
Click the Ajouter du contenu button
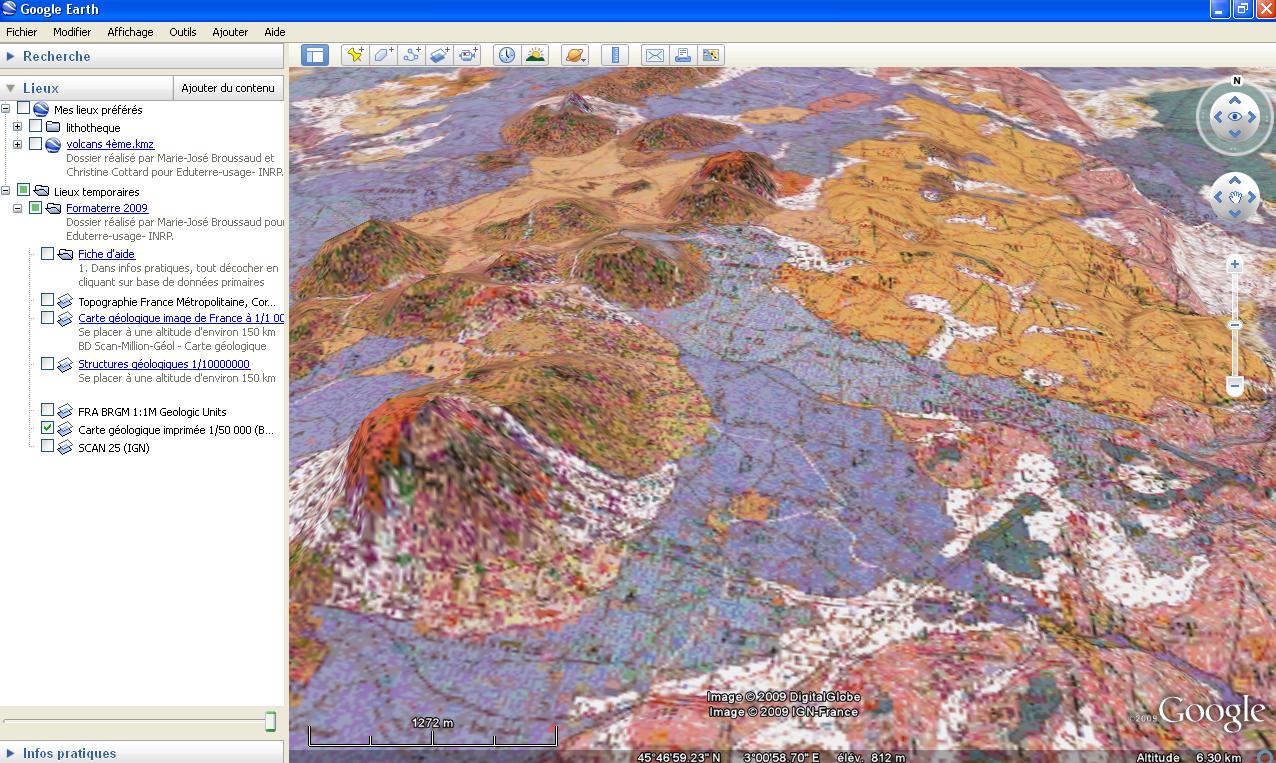click(228, 88)
